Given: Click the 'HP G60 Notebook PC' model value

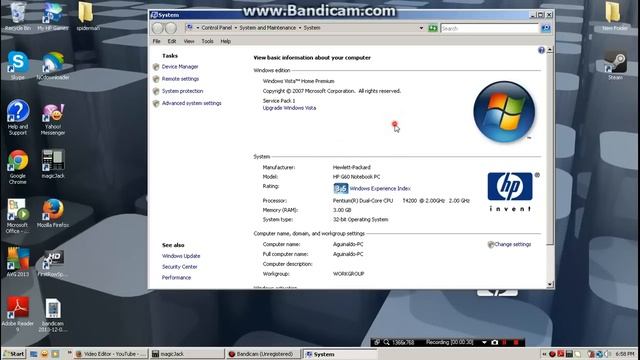Looking at the screenshot, I should pos(356,177).
